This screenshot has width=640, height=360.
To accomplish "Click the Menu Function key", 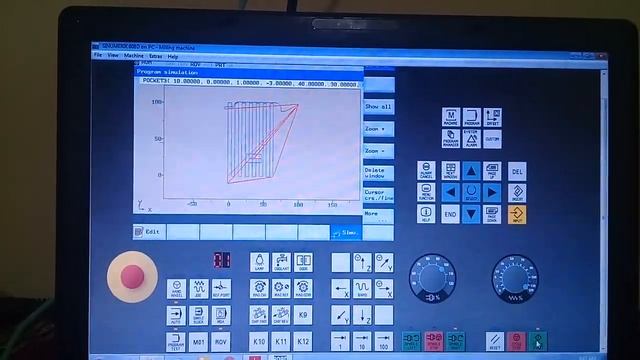I will pos(426,192).
